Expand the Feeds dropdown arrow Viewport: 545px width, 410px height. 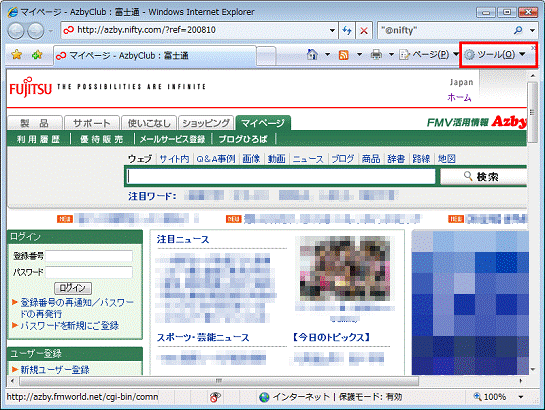click(x=359, y=55)
